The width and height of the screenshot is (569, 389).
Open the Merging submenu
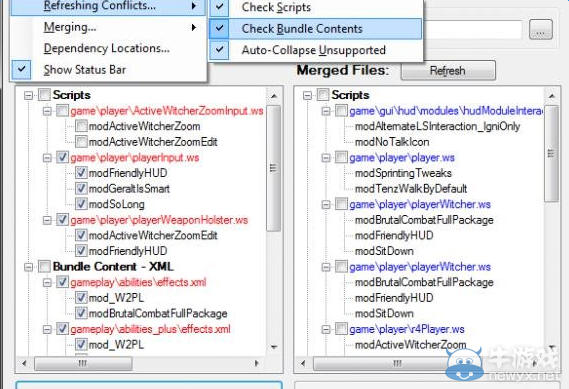tap(108, 27)
